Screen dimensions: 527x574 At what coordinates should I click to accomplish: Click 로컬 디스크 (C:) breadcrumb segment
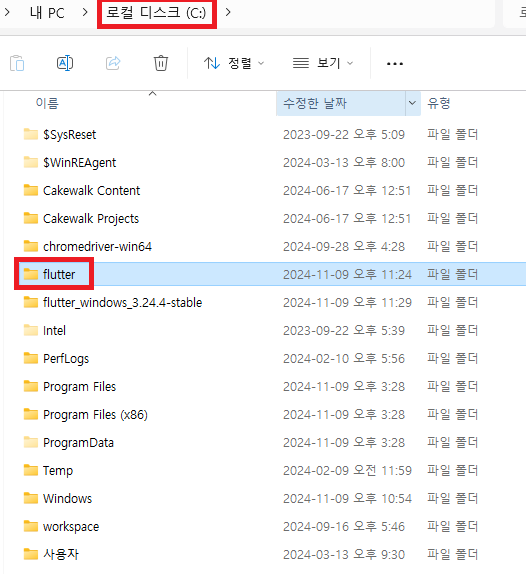click(156, 13)
